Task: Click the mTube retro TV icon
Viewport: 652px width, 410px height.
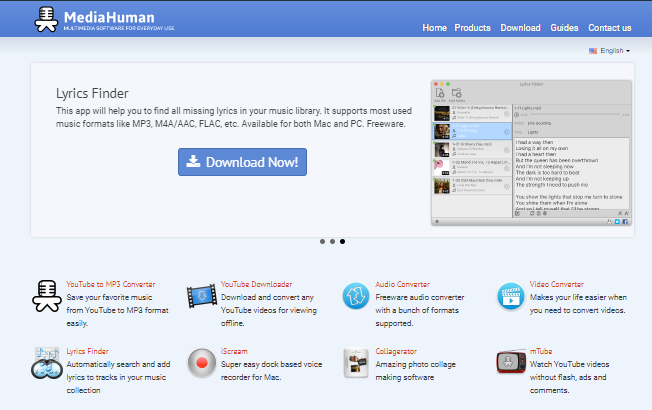Action: 511,361
